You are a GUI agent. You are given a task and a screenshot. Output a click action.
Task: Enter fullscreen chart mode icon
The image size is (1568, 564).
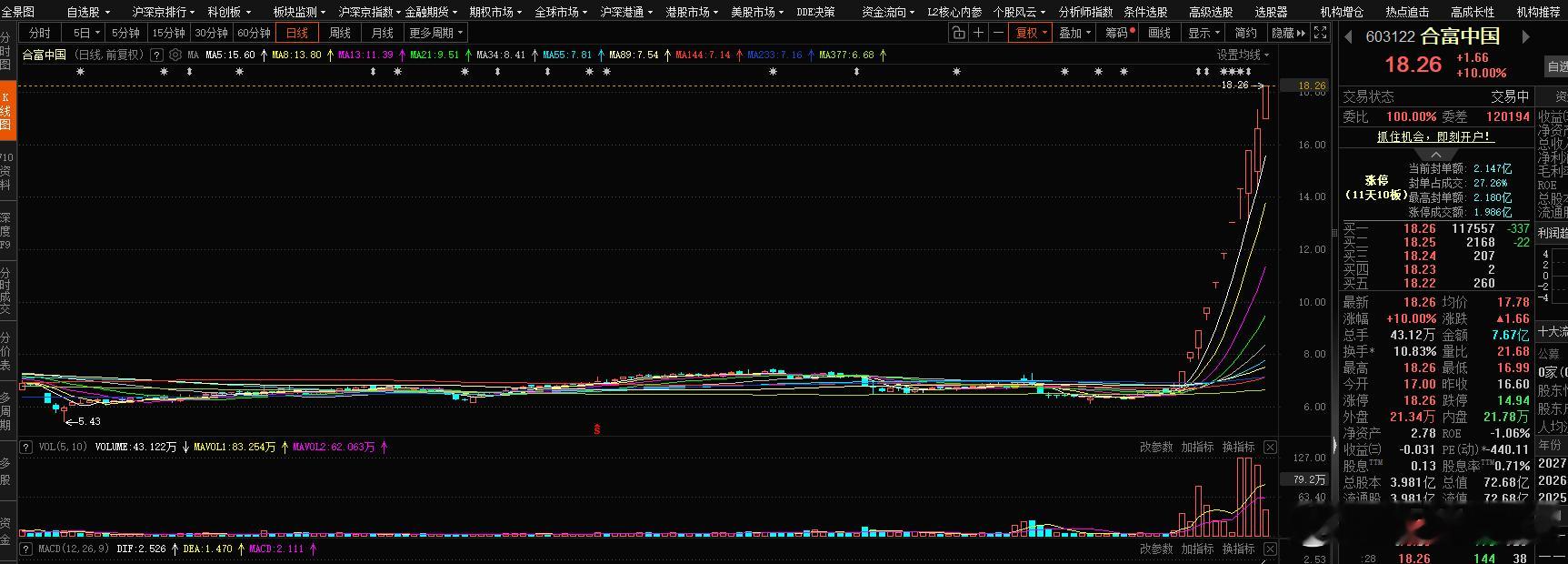pos(1320,33)
